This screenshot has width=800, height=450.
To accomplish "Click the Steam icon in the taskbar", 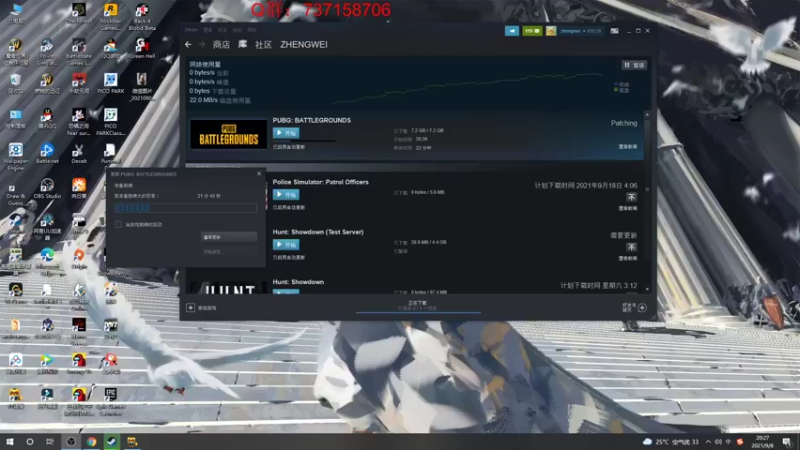I will [111, 442].
